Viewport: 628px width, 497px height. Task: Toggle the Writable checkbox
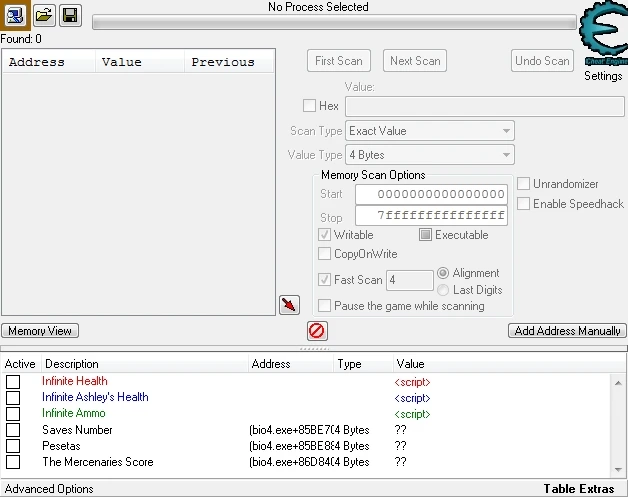click(x=324, y=235)
